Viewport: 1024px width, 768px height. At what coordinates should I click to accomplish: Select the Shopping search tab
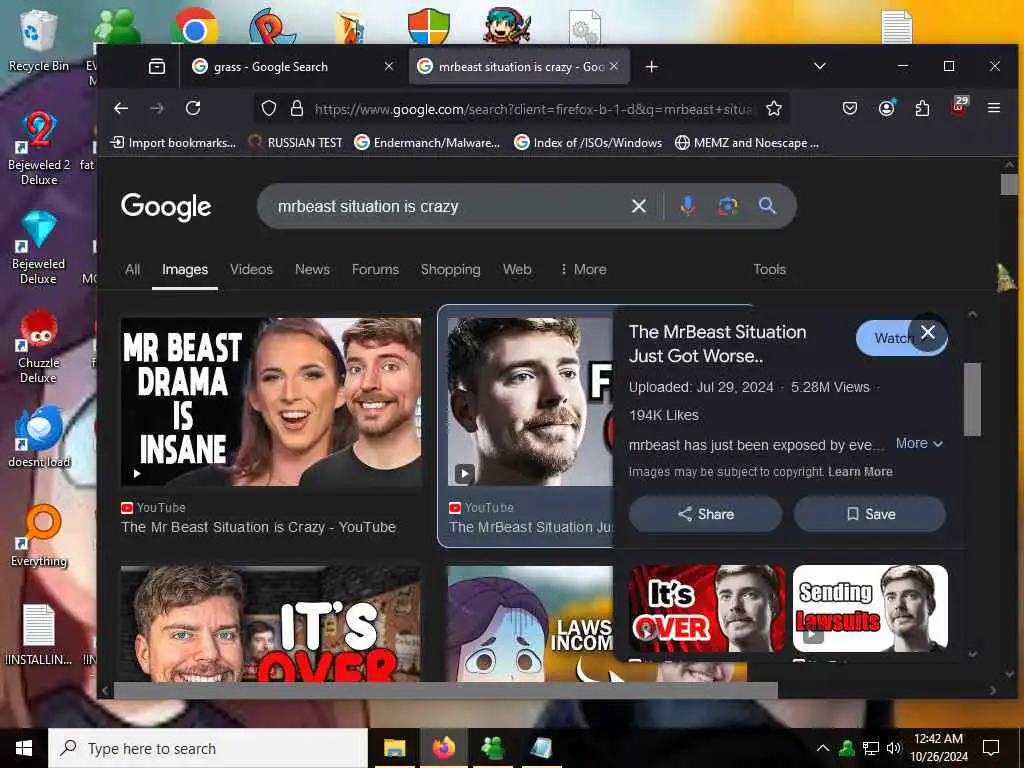click(451, 269)
